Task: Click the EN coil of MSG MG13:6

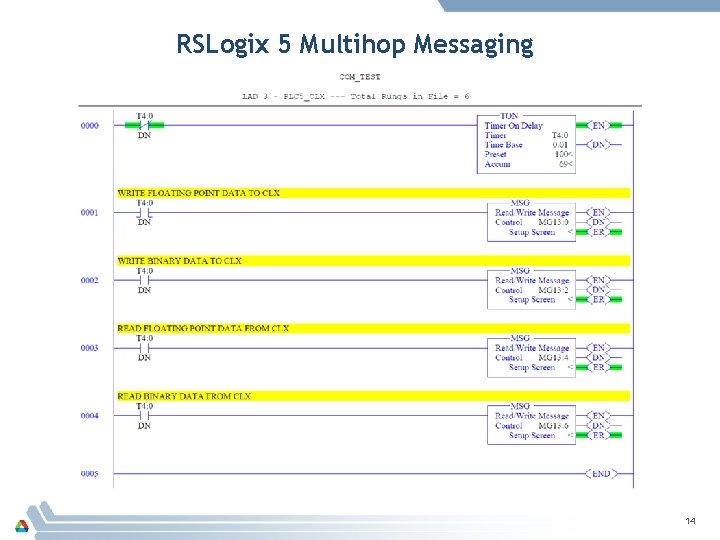Action: (599, 416)
